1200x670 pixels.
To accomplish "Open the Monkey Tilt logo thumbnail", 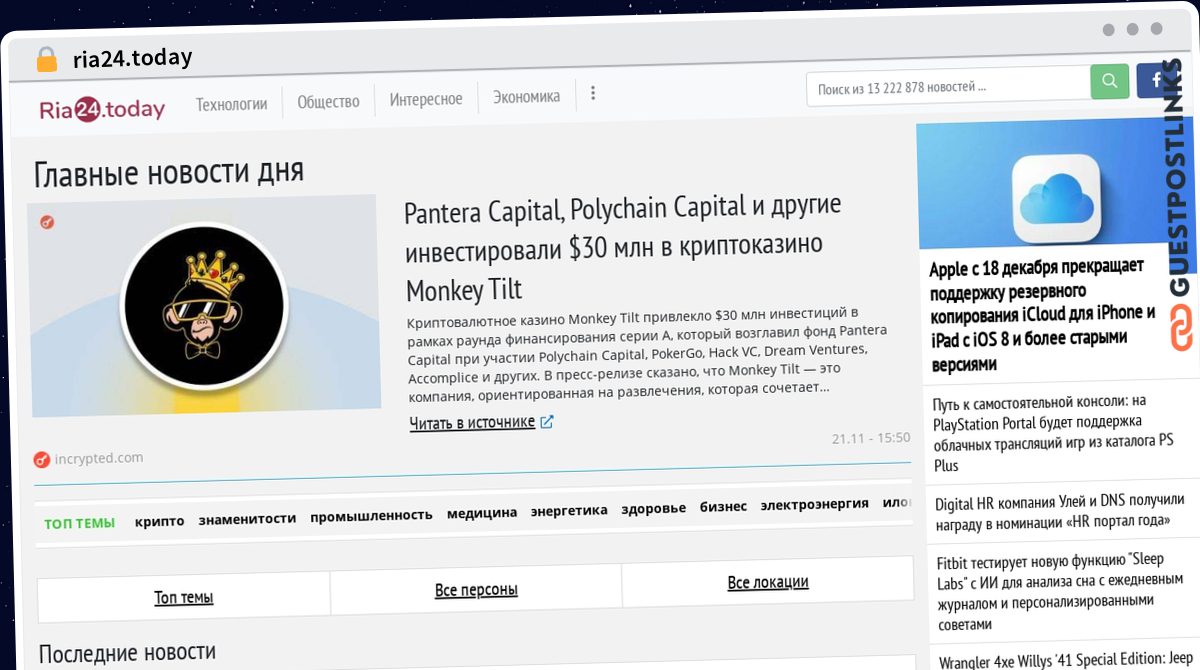I will coord(203,306).
